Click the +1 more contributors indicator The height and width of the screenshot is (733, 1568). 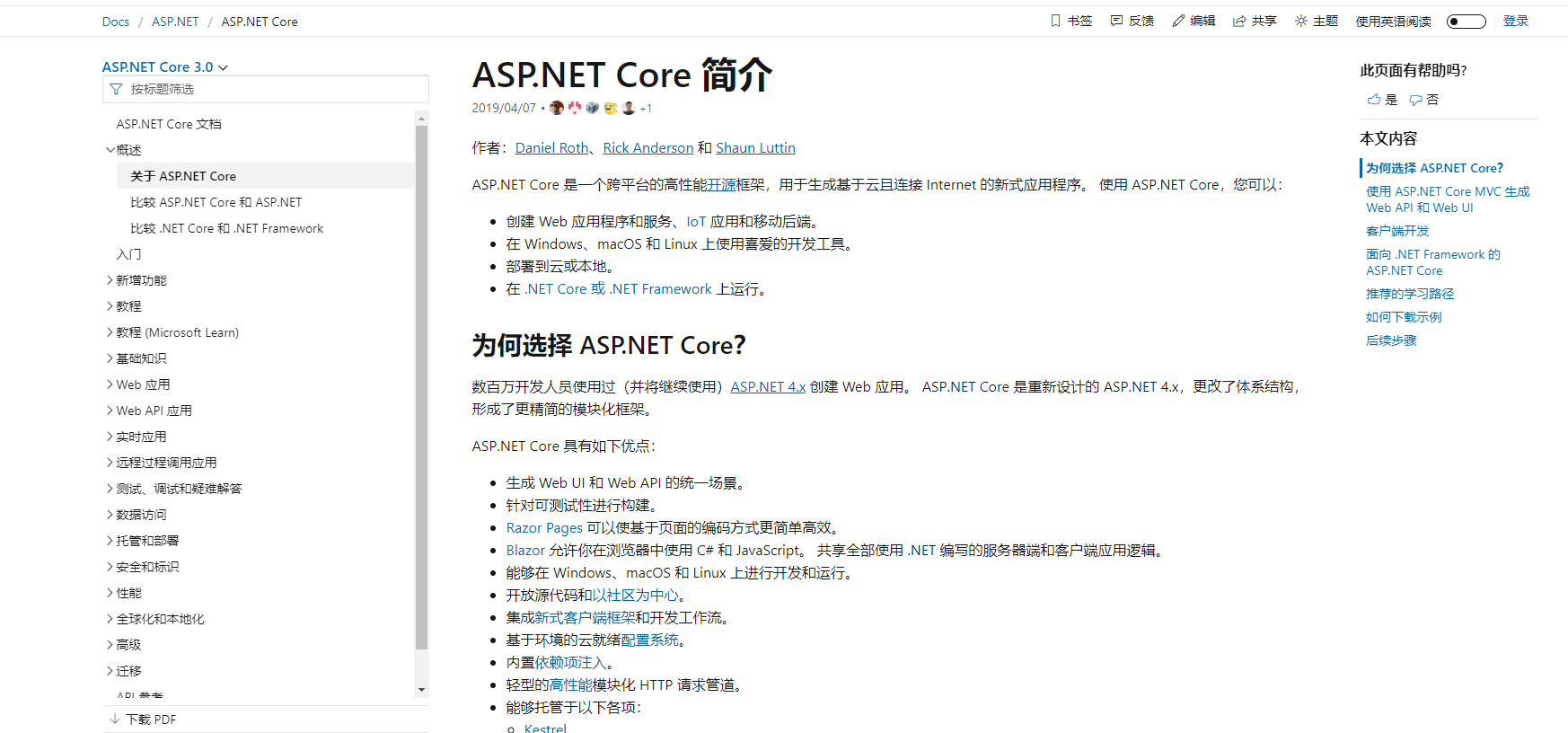point(646,109)
